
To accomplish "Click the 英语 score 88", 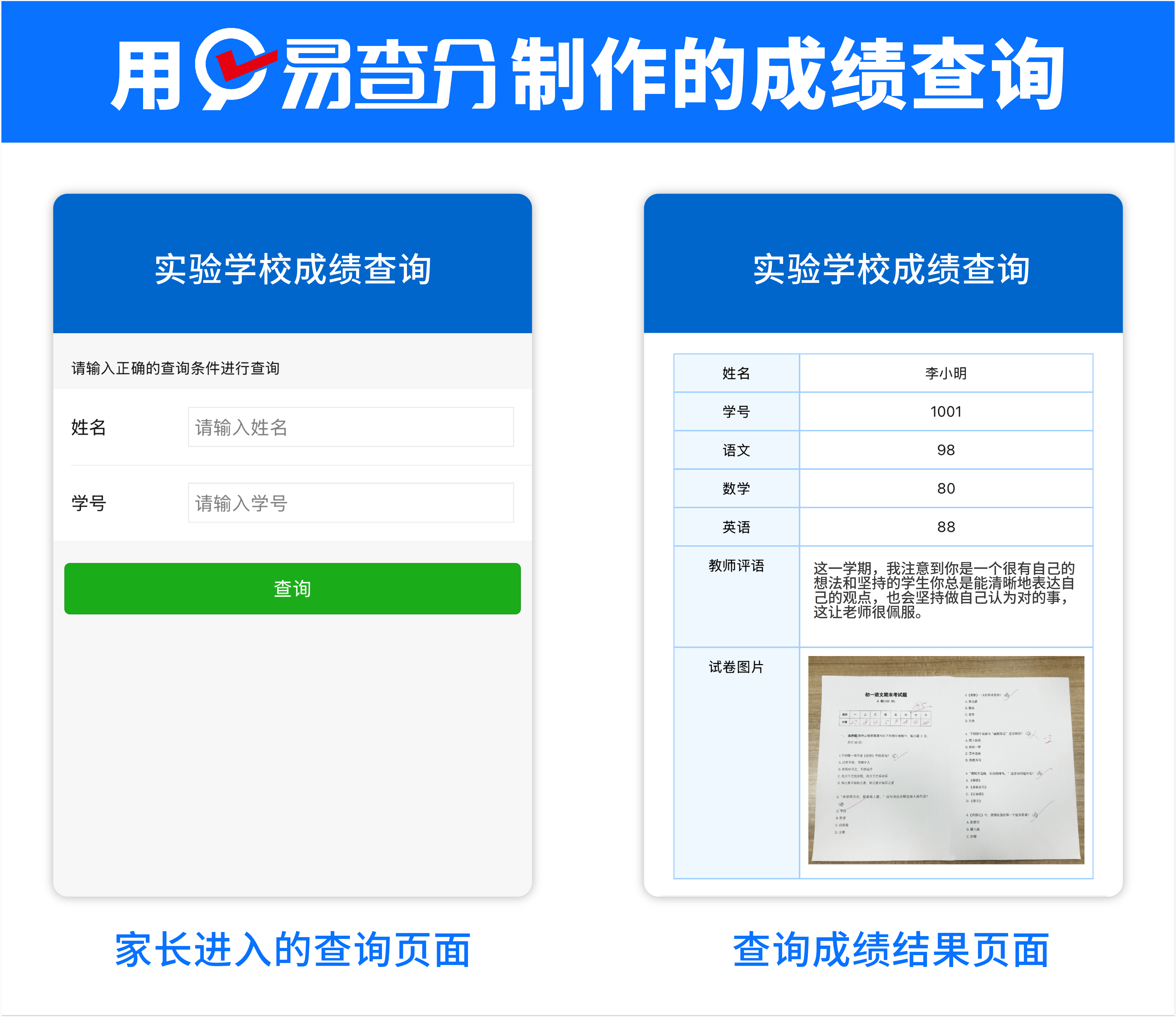I will [x=946, y=527].
